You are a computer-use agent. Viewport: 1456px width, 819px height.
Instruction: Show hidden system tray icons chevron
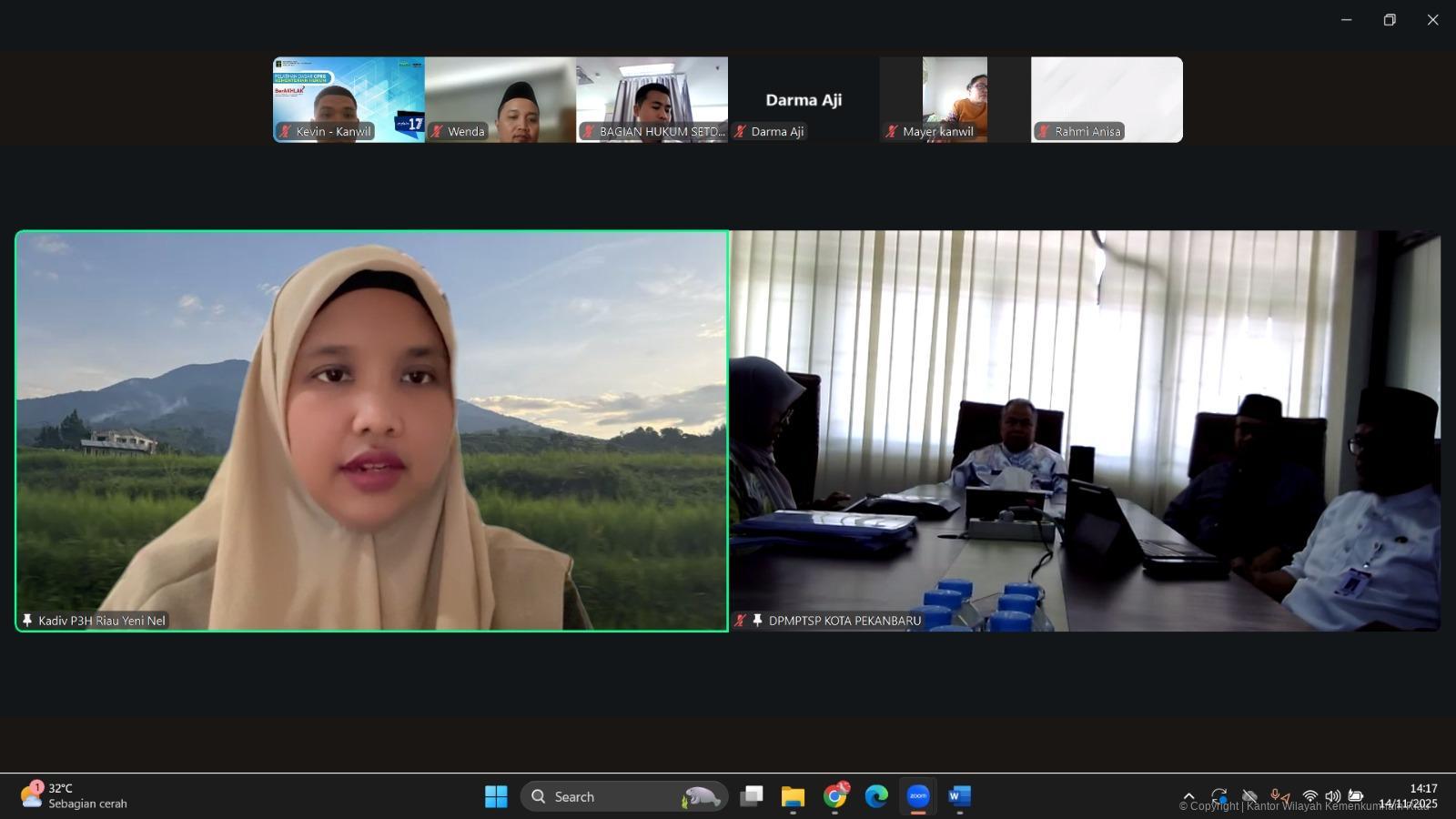(x=1188, y=796)
